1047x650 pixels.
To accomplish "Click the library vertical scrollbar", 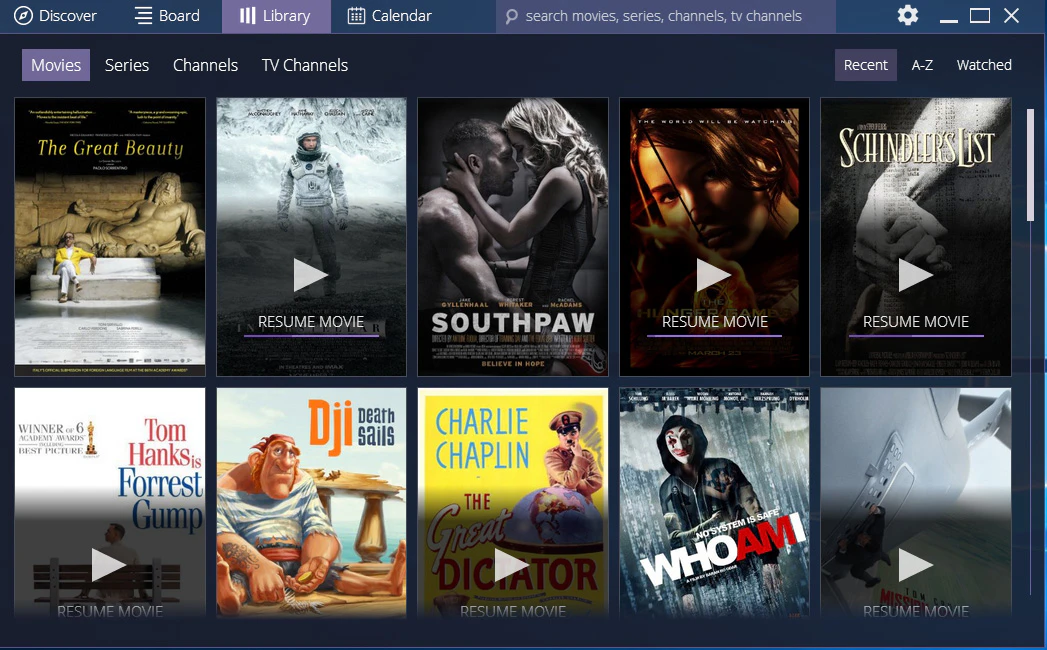I will [1030, 164].
